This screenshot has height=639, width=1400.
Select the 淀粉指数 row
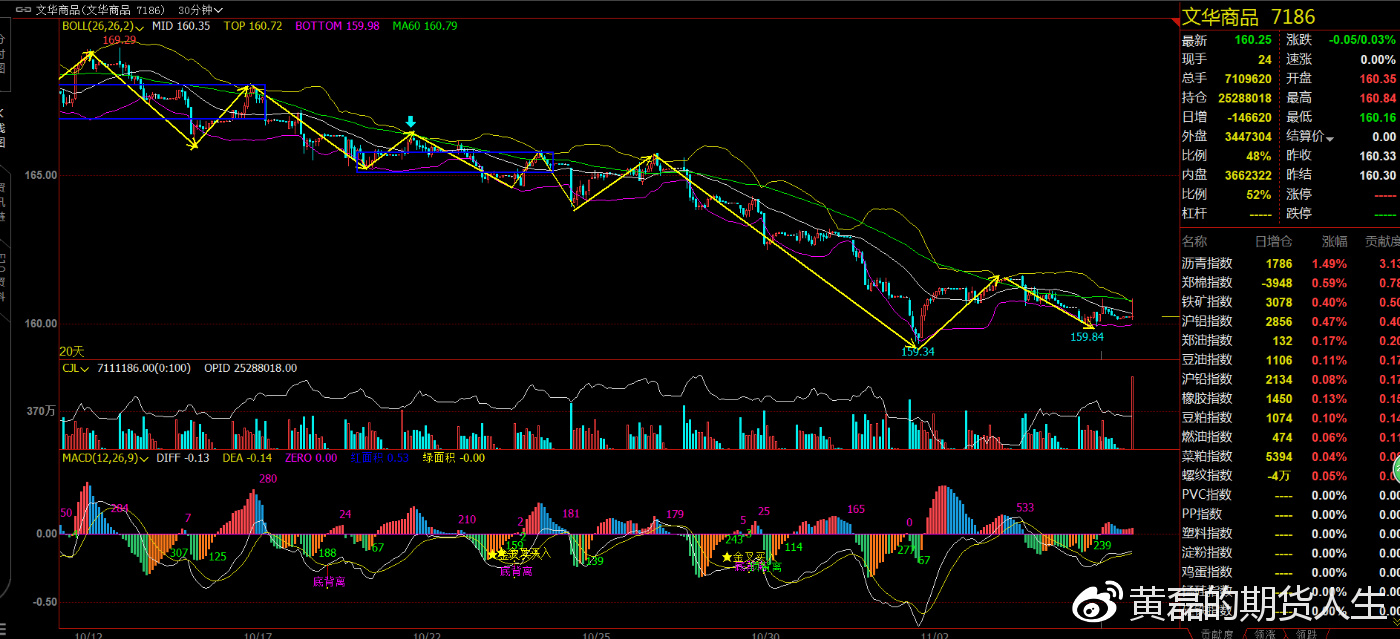(1290, 552)
